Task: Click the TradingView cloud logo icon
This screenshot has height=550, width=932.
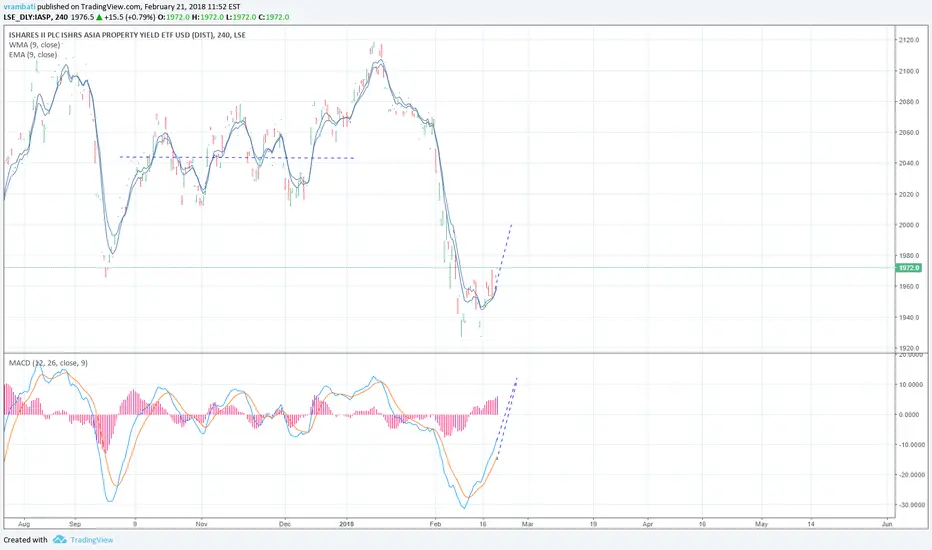Action: pos(59,539)
